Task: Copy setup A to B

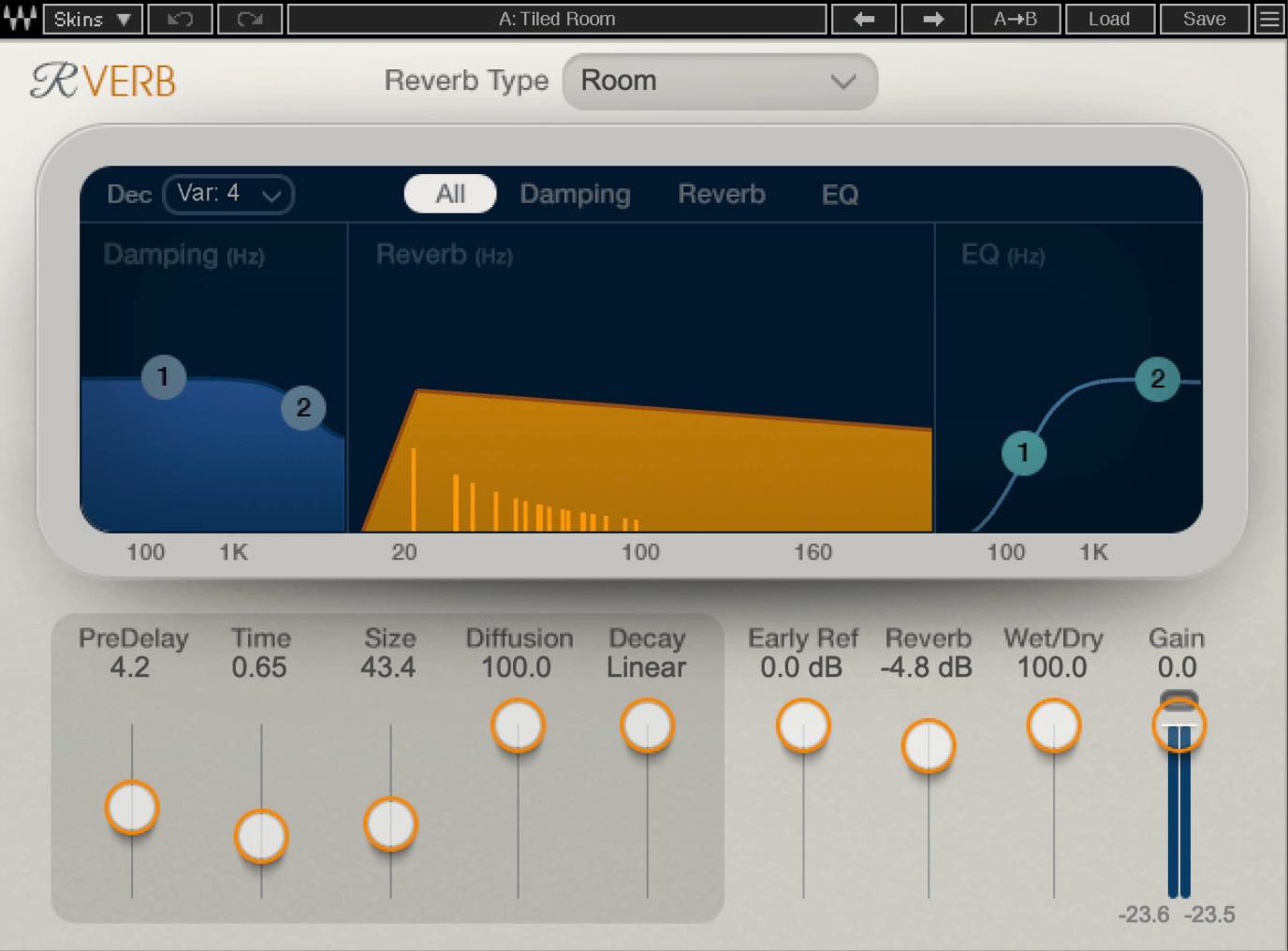Action: 1016,19
